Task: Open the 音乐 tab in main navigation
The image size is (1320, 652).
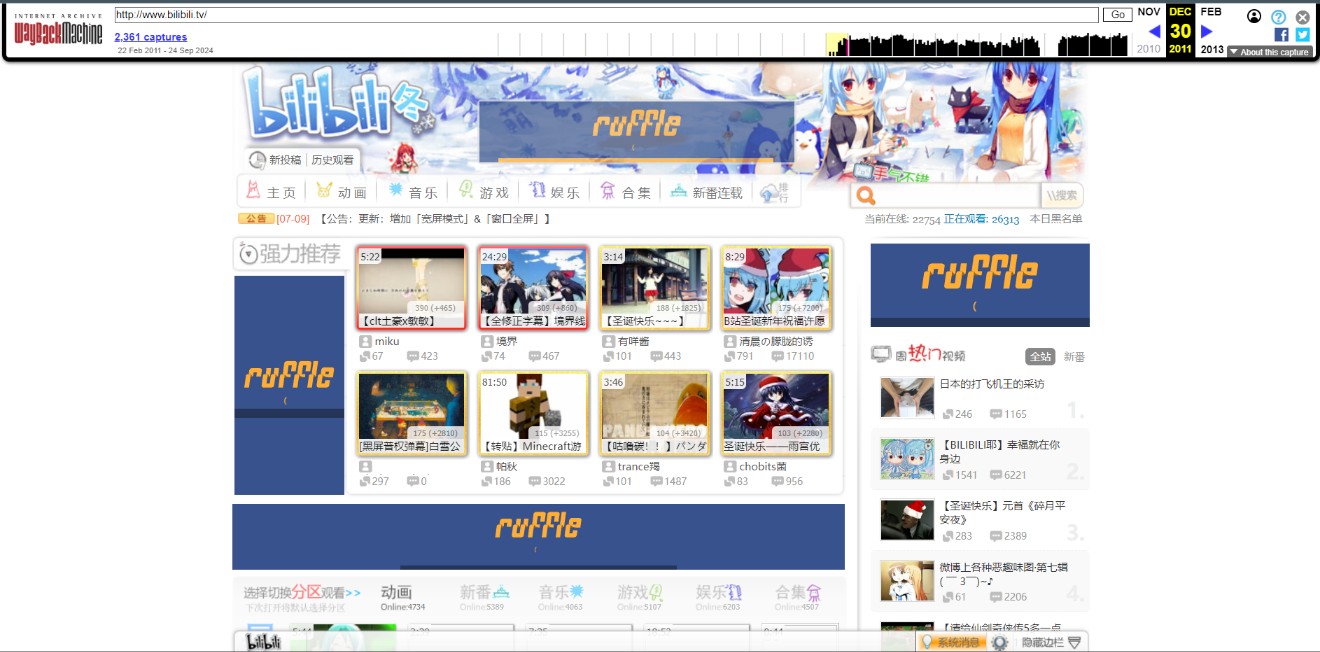Action: [413, 192]
